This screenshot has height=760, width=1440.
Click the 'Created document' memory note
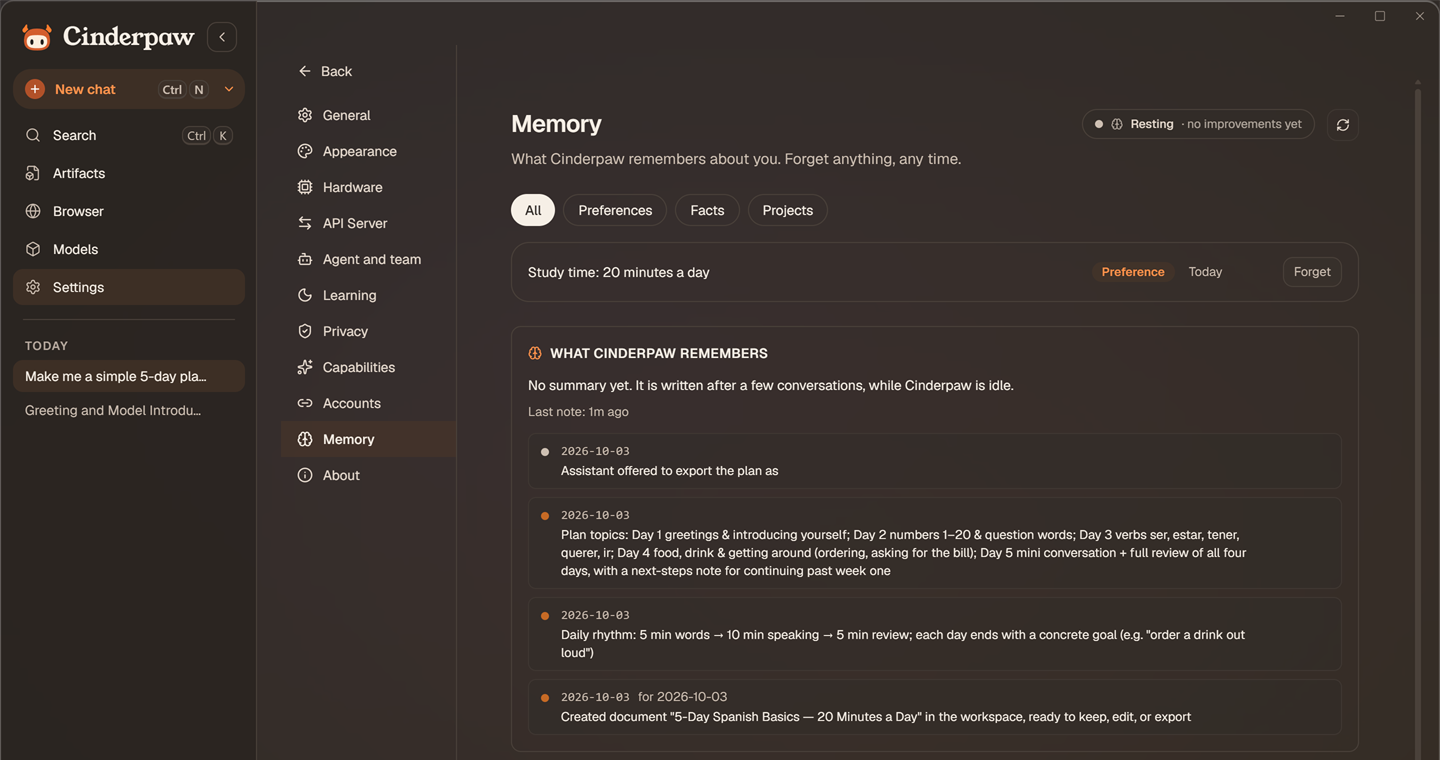pos(935,707)
